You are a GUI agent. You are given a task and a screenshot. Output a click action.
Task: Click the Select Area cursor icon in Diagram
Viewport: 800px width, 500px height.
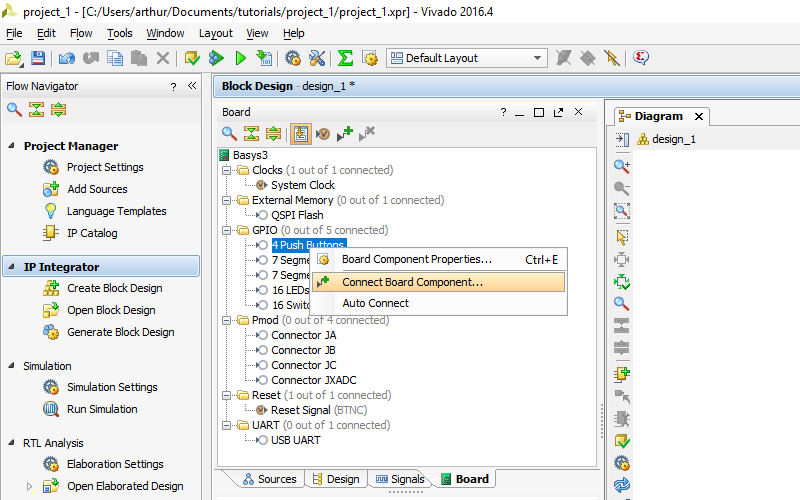[x=621, y=237]
